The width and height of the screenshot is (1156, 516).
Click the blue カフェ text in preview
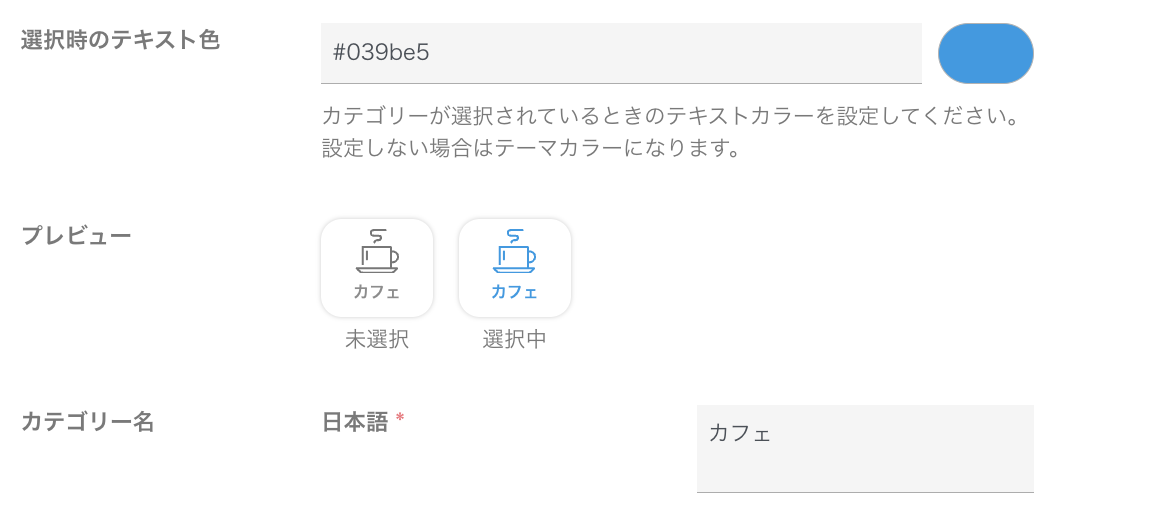[514, 292]
